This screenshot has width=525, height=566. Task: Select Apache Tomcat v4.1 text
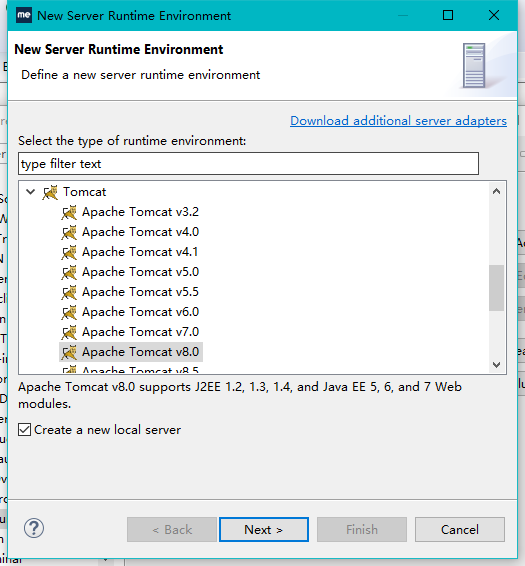point(140,252)
